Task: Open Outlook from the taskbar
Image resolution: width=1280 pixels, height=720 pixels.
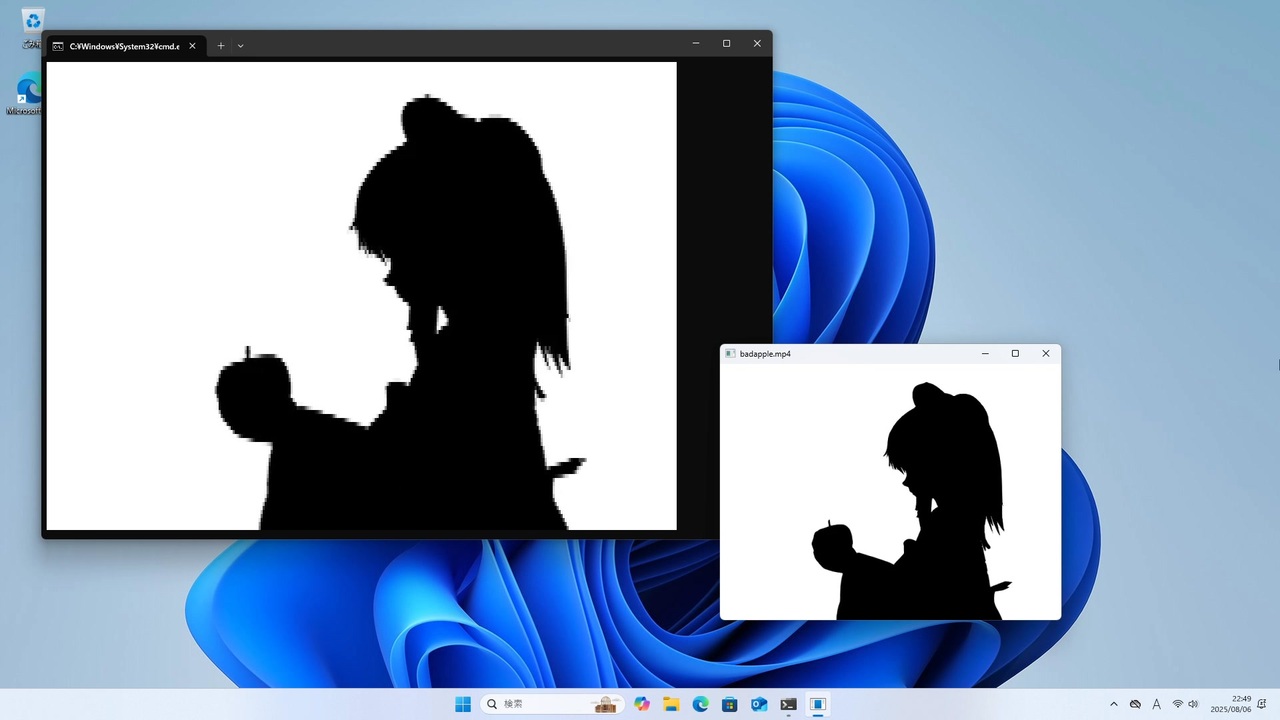Action: (x=759, y=704)
